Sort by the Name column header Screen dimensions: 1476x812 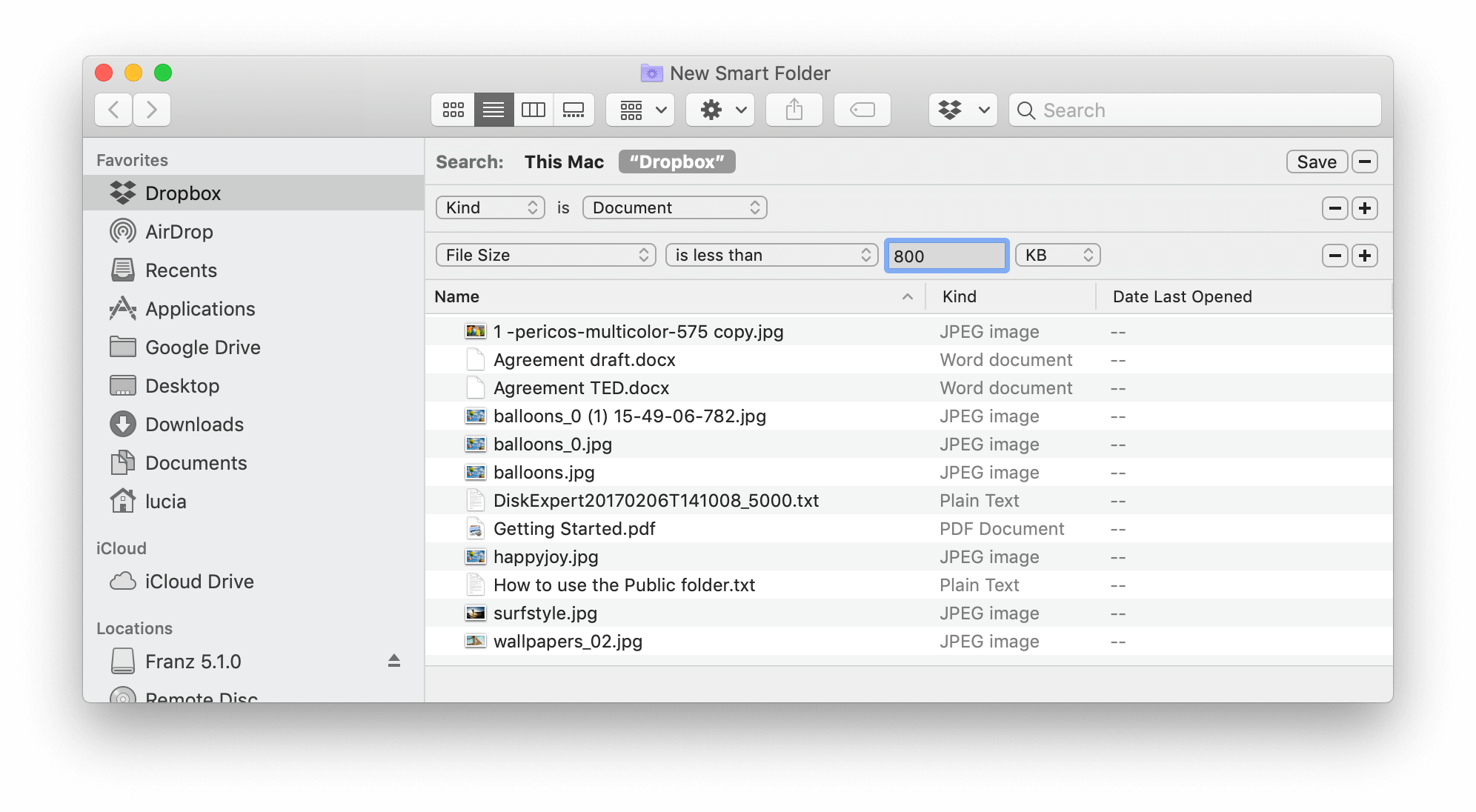pyautogui.click(x=676, y=297)
